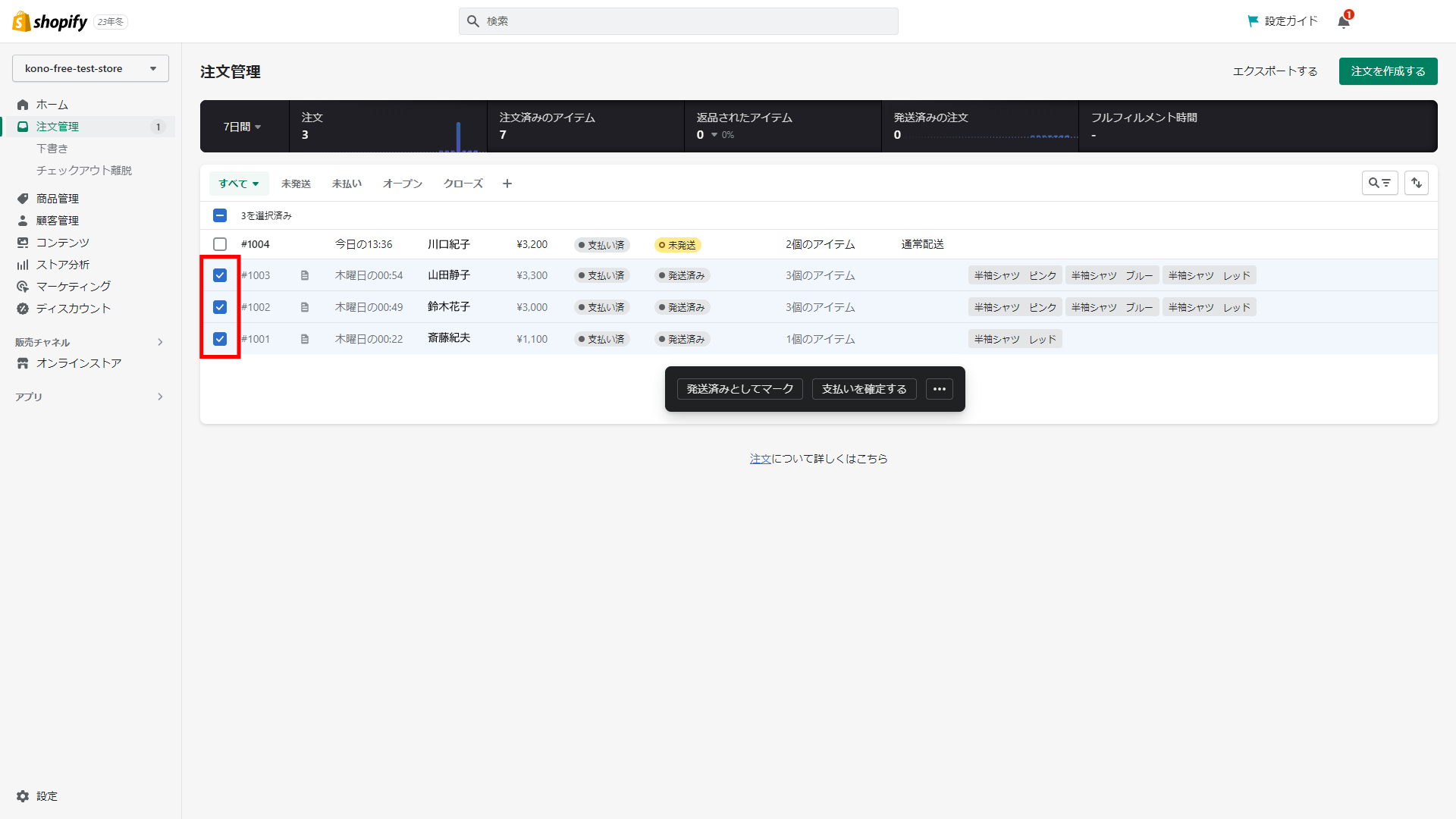Click the 注文を作成する button
The width and height of the screenshot is (1456, 819).
(x=1388, y=71)
